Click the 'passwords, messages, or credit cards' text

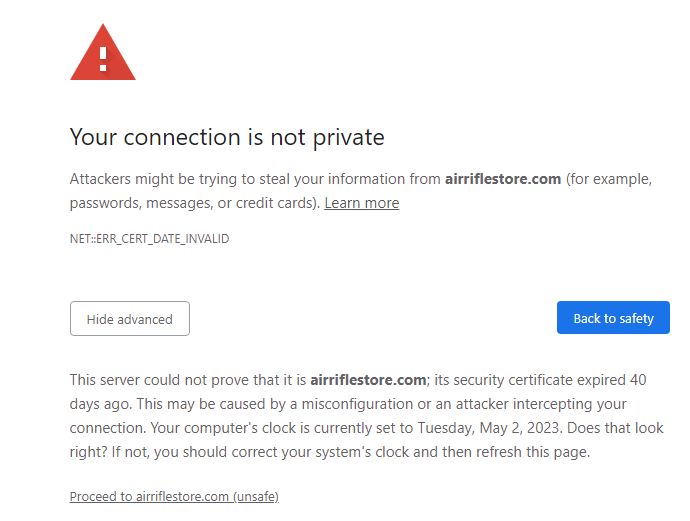(x=193, y=203)
